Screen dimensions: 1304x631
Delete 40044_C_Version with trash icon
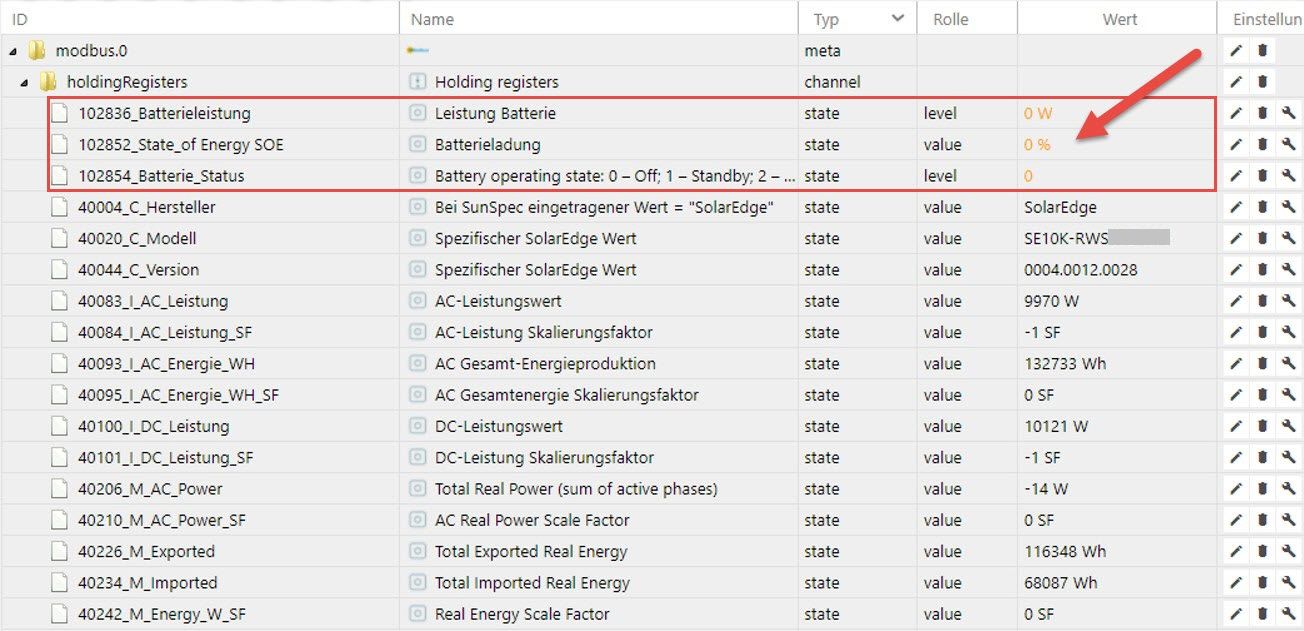[1262, 270]
